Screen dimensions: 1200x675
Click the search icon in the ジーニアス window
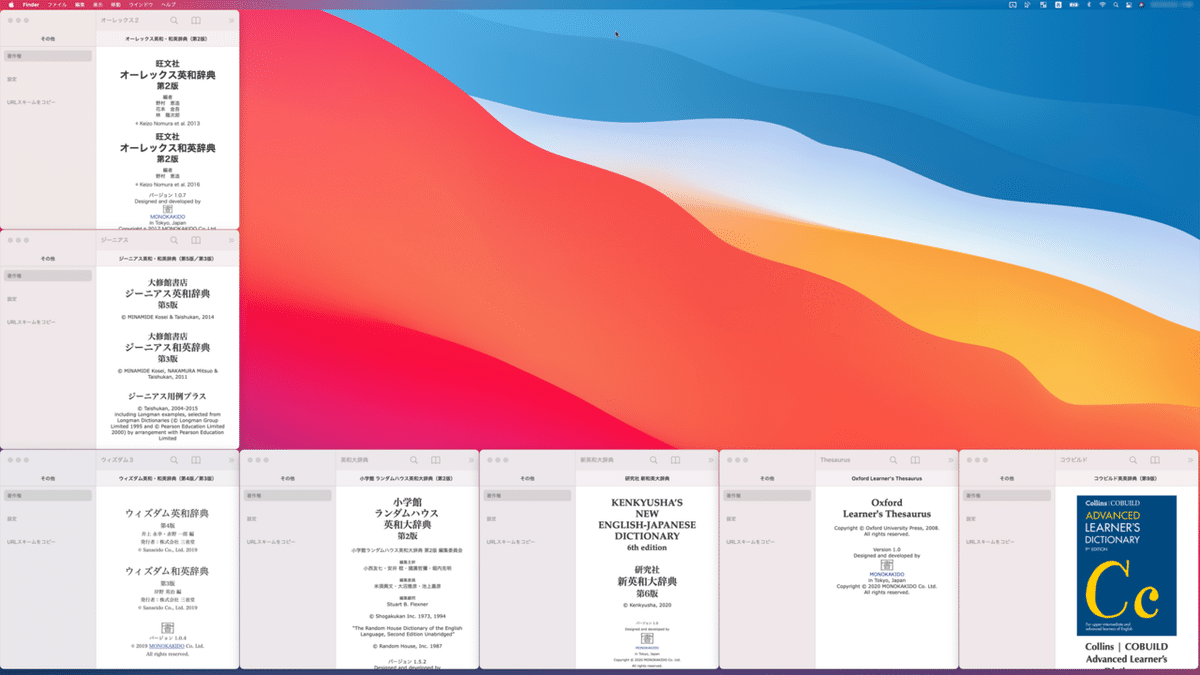coord(174,240)
